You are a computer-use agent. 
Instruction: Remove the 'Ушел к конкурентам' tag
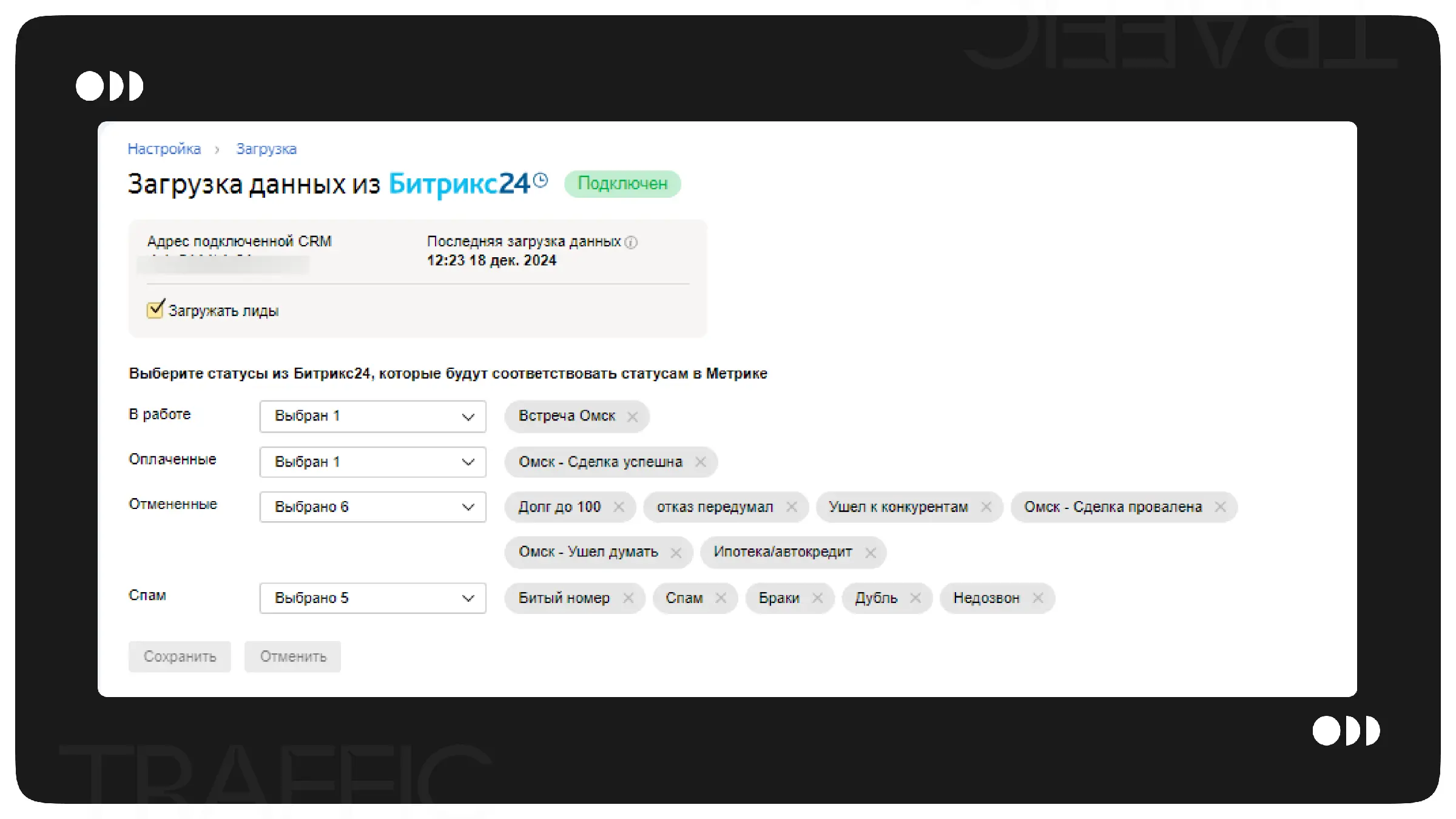(x=986, y=507)
